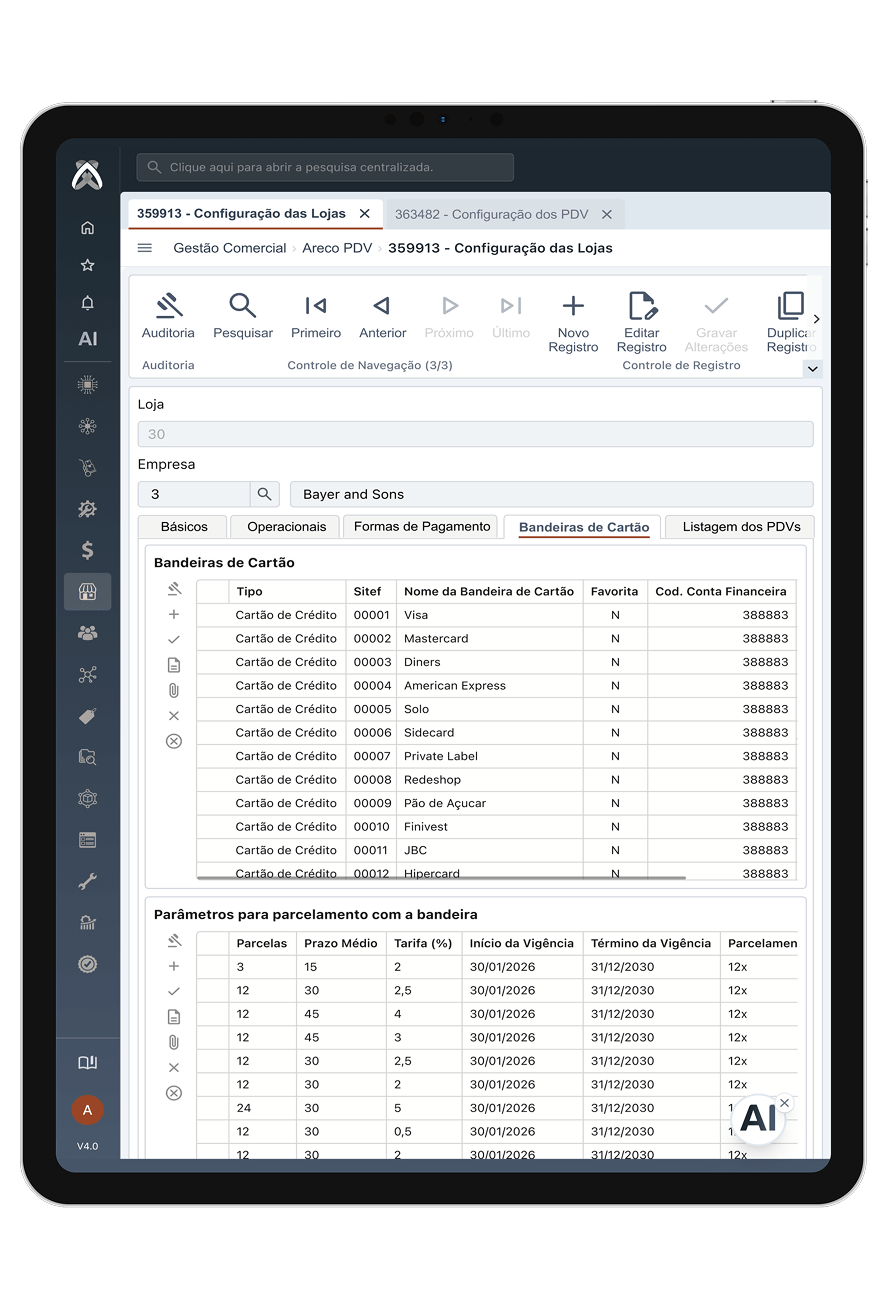Click audit gavel icon beside Bandeiras de Cartão grid
This screenshot has width=888, height=1308.
point(174,589)
